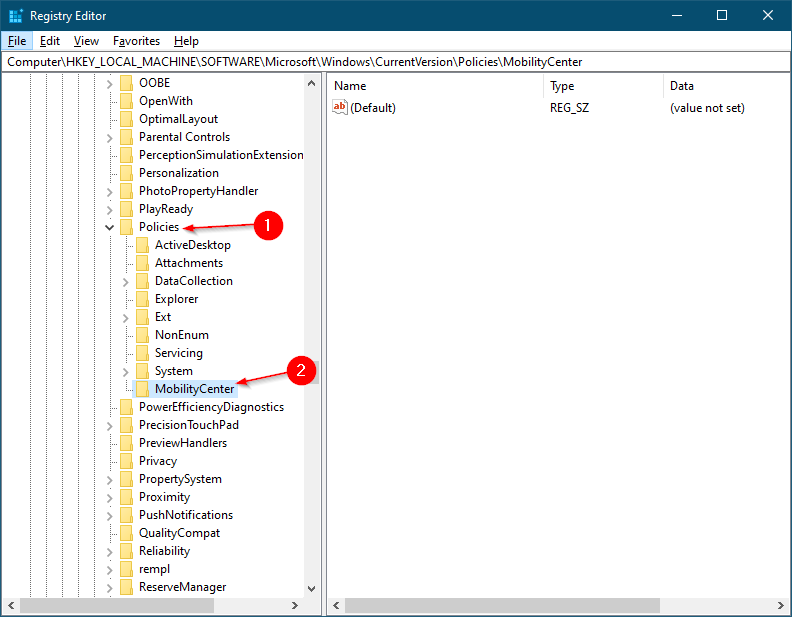Image resolution: width=792 pixels, height=617 pixels.
Task: Select the PlayReady key label
Action: [166, 209]
